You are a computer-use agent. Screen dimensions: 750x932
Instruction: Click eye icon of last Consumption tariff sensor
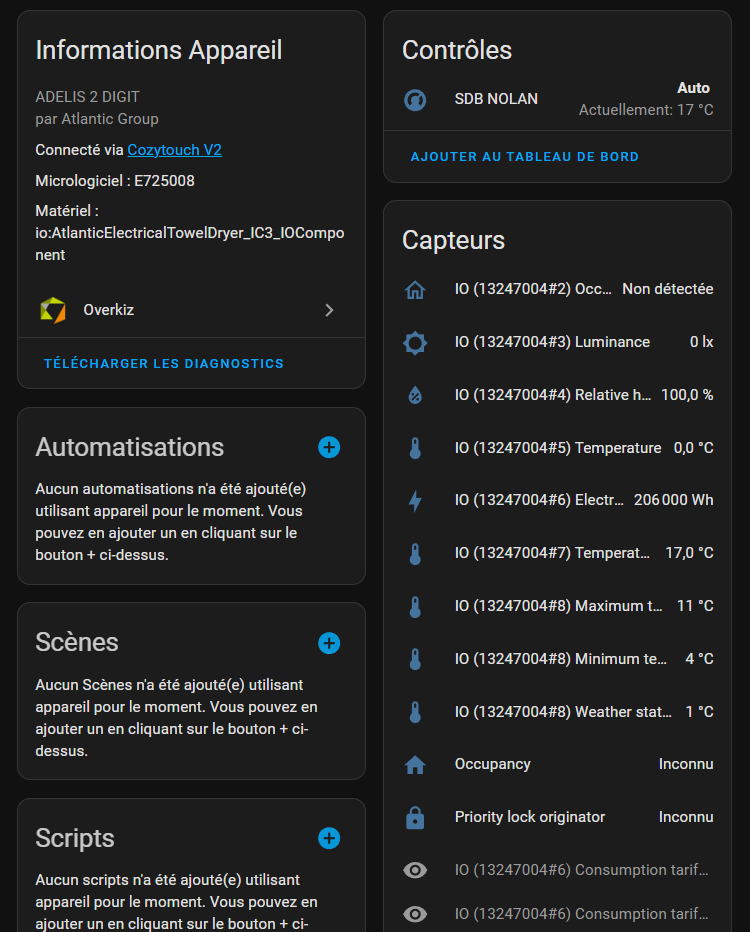pyautogui.click(x=415, y=914)
